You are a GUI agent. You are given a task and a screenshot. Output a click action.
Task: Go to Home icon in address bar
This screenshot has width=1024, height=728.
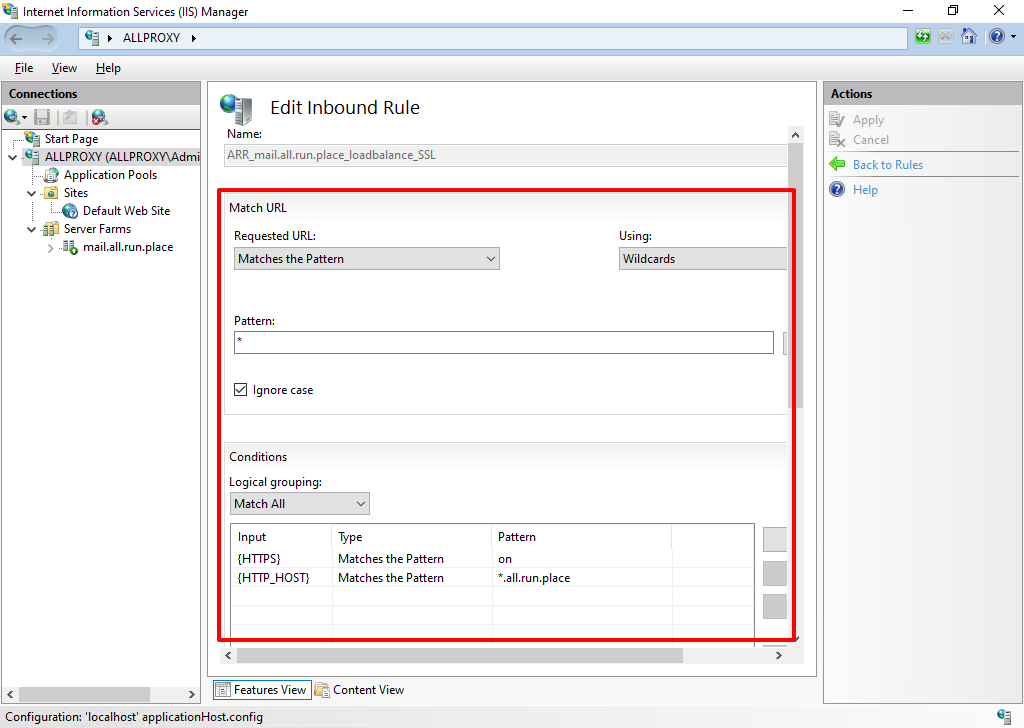pos(969,37)
